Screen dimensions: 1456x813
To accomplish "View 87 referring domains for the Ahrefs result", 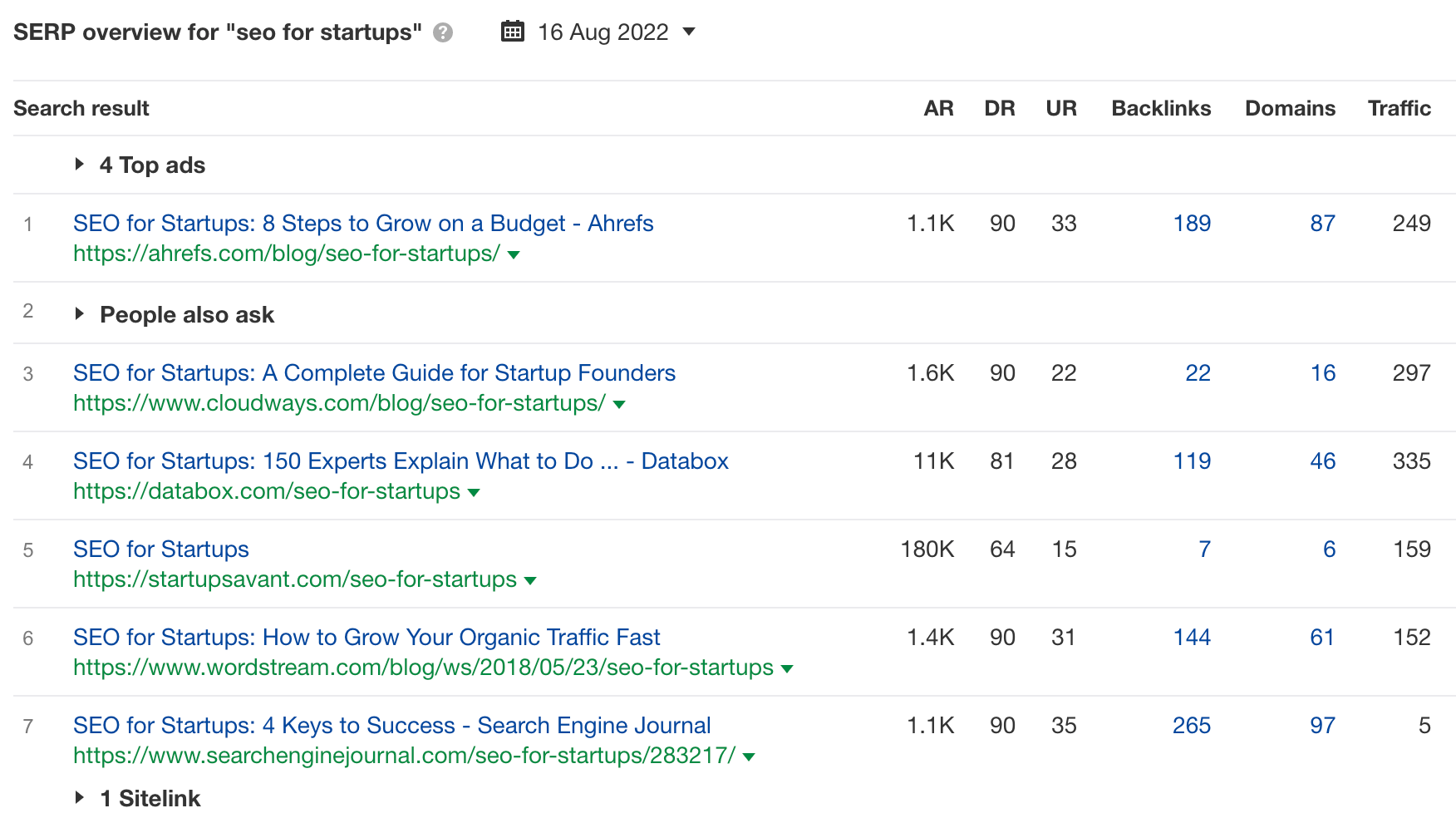I will [x=1322, y=223].
